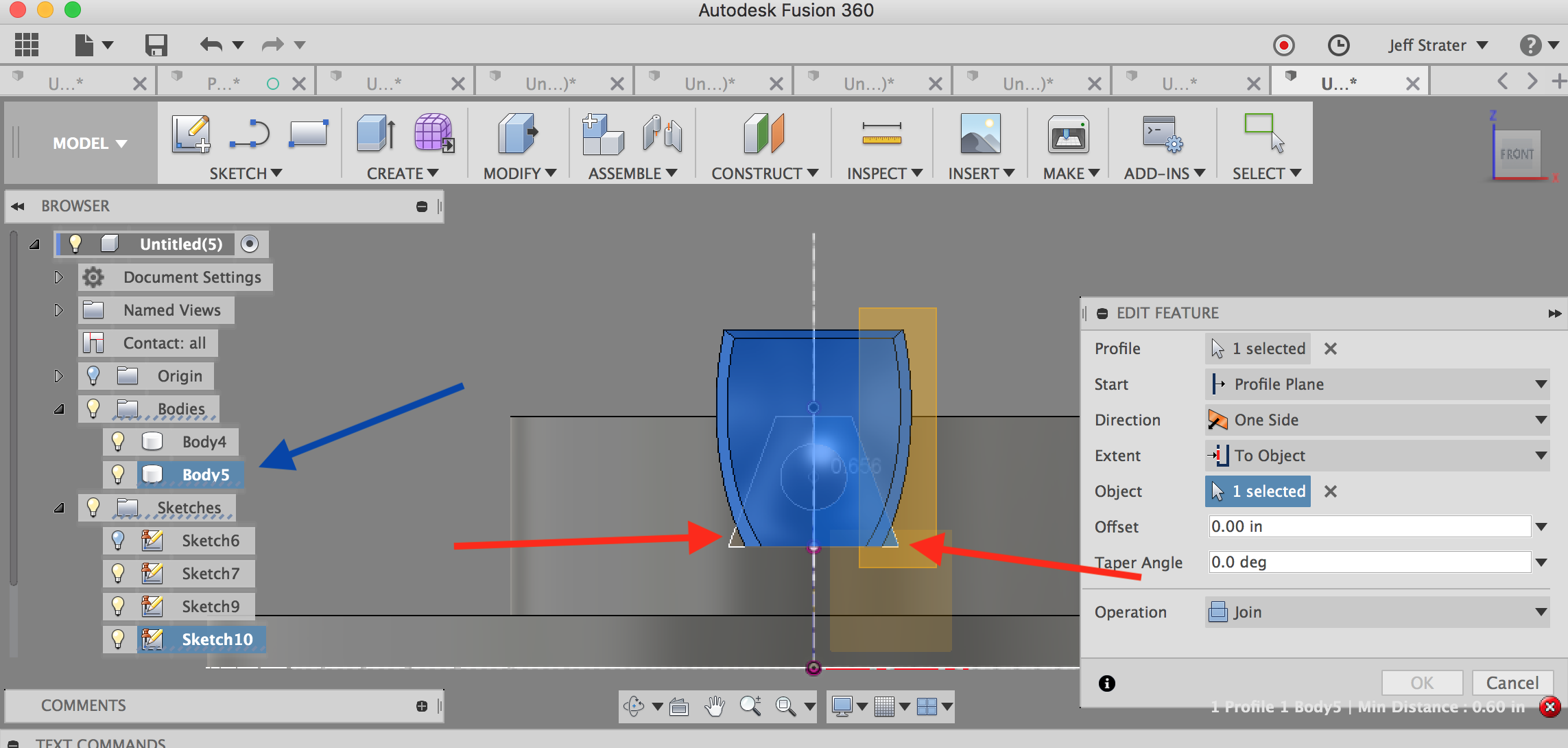The image size is (1568, 748).
Task: Select the Joint tool icon
Action: tap(663, 133)
